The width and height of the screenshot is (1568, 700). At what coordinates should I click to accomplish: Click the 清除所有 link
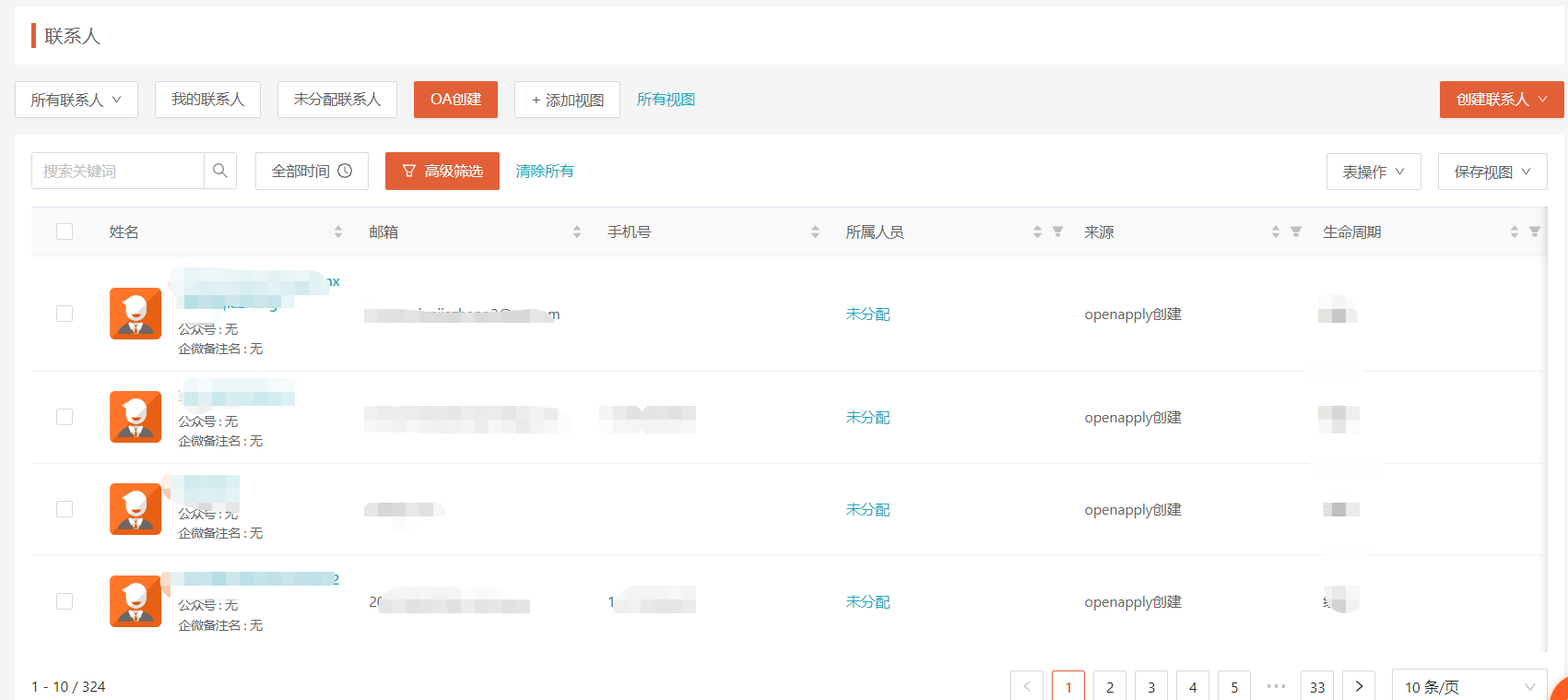[x=545, y=172]
